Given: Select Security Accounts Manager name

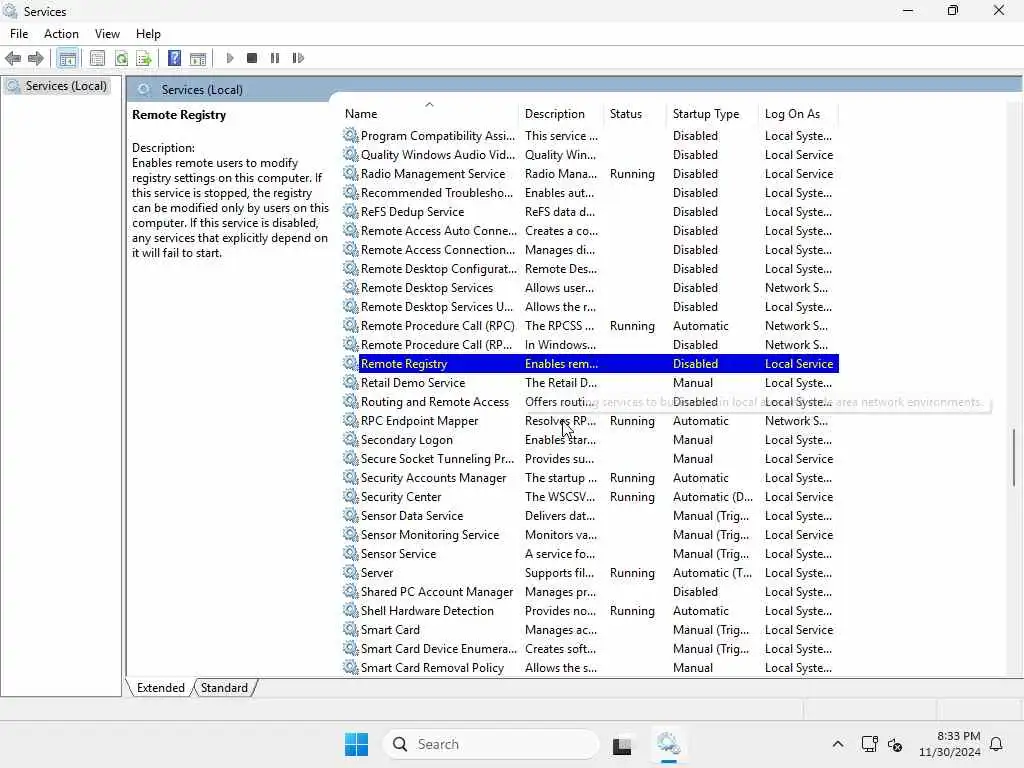Looking at the screenshot, I should tap(434, 477).
